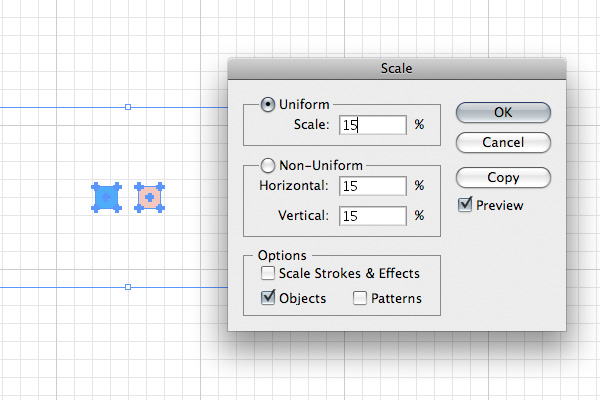This screenshot has width=600, height=400.
Task: Click the uniform Scale percentage field
Action: [x=373, y=125]
